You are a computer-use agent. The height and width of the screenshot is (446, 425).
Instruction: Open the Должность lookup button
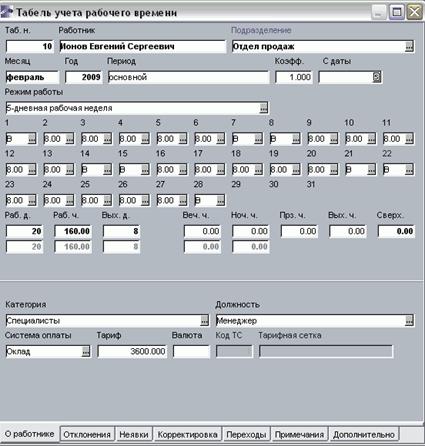(409, 321)
